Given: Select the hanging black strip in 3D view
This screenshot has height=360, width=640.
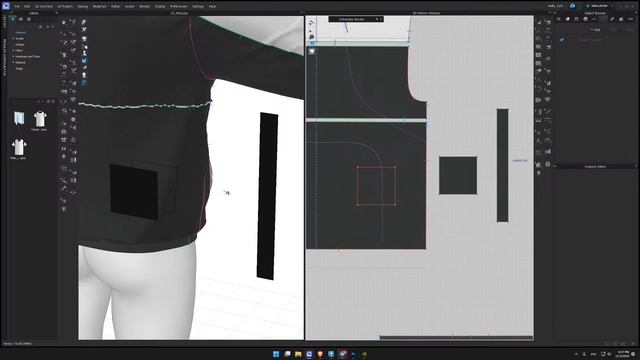Looking at the screenshot, I should [x=267, y=196].
